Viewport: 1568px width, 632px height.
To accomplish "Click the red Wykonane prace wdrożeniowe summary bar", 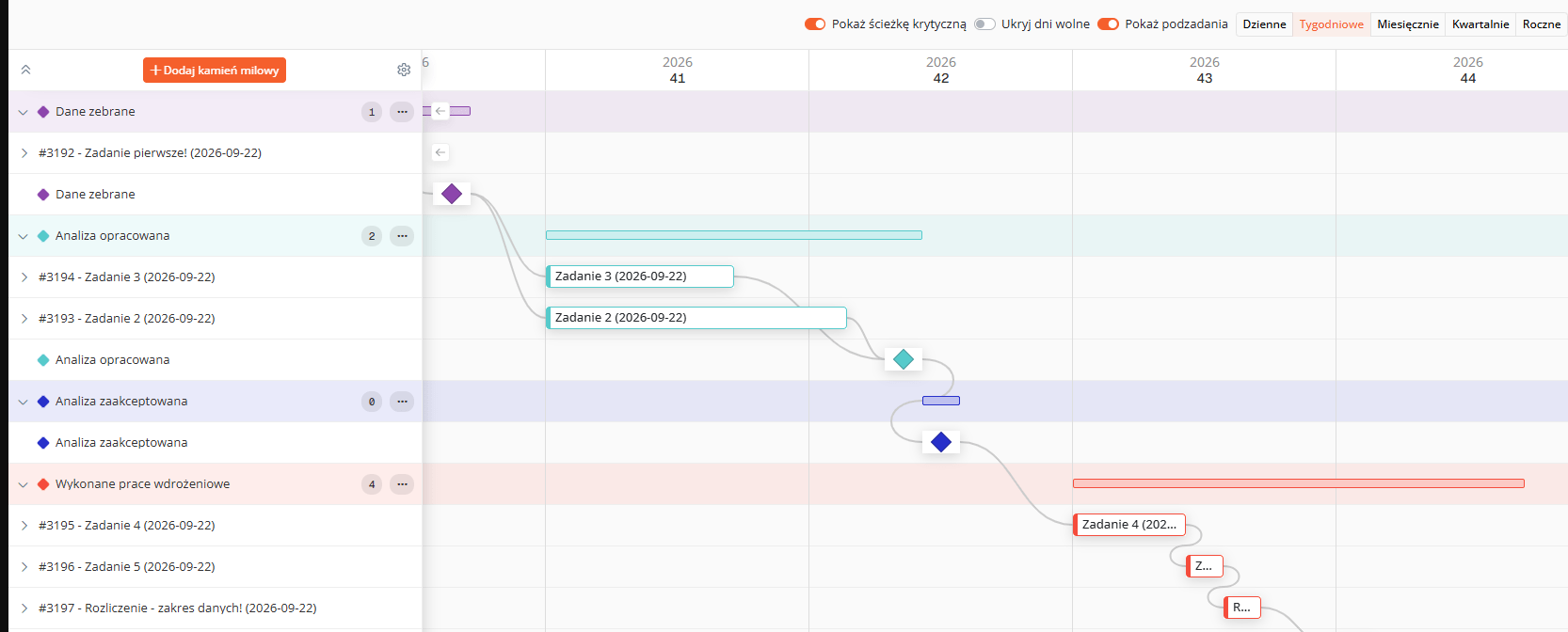I will [1299, 483].
